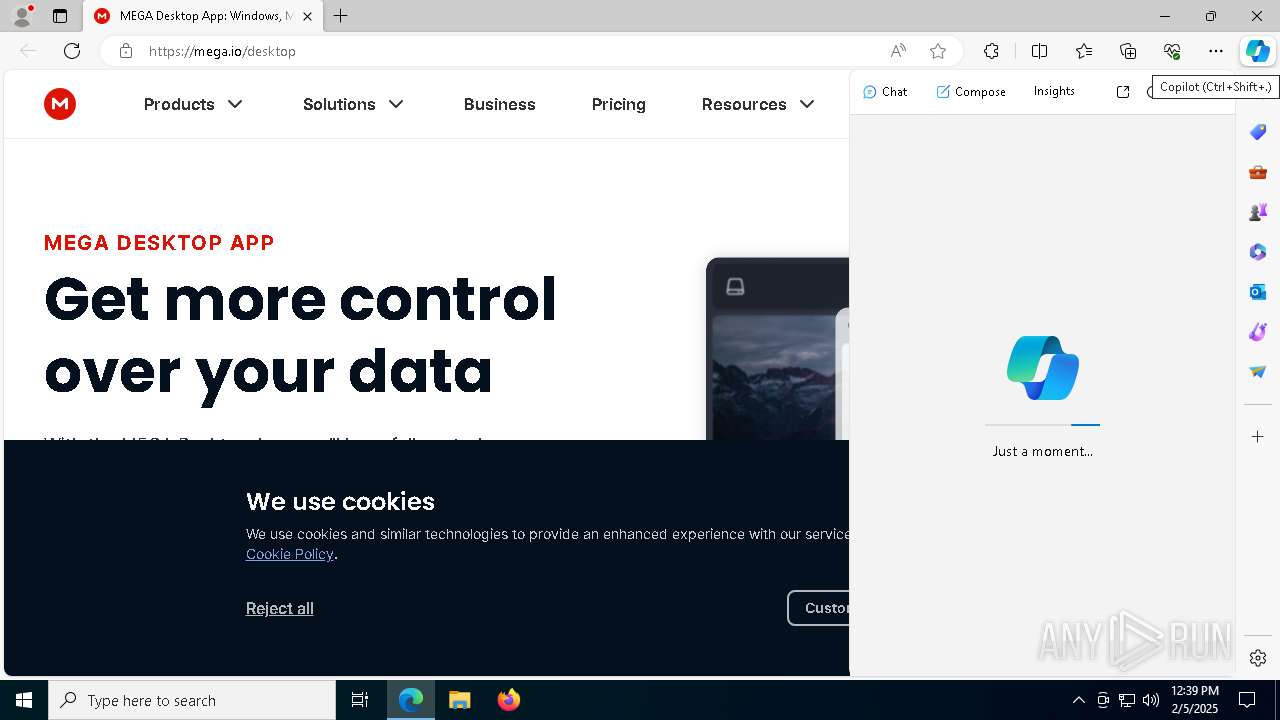The width and height of the screenshot is (1280, 720).
Task: Expand the Products dropdown menu
Action: pyautogui.click(x=193, y=104)
